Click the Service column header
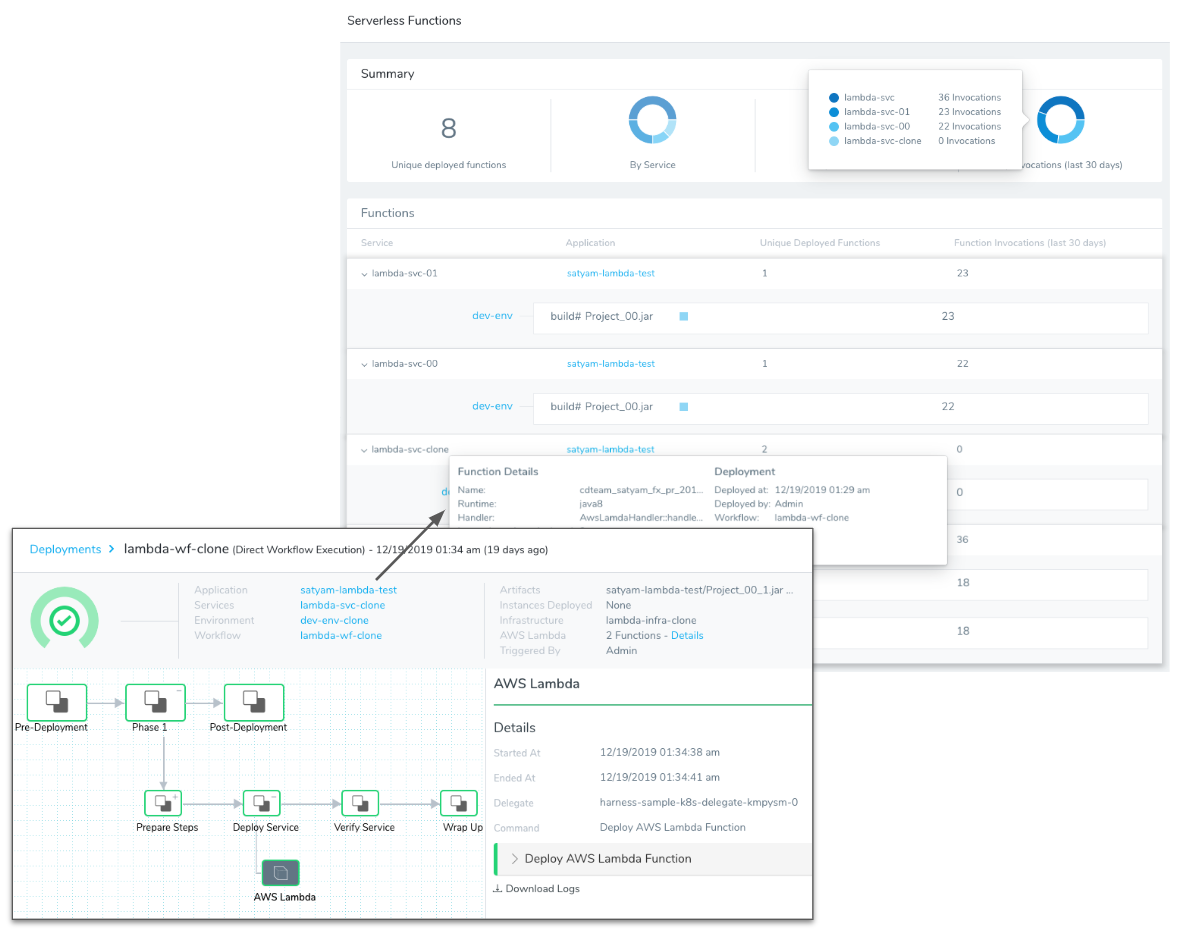This screenshot has width=1180, height=932. (376, 242)
